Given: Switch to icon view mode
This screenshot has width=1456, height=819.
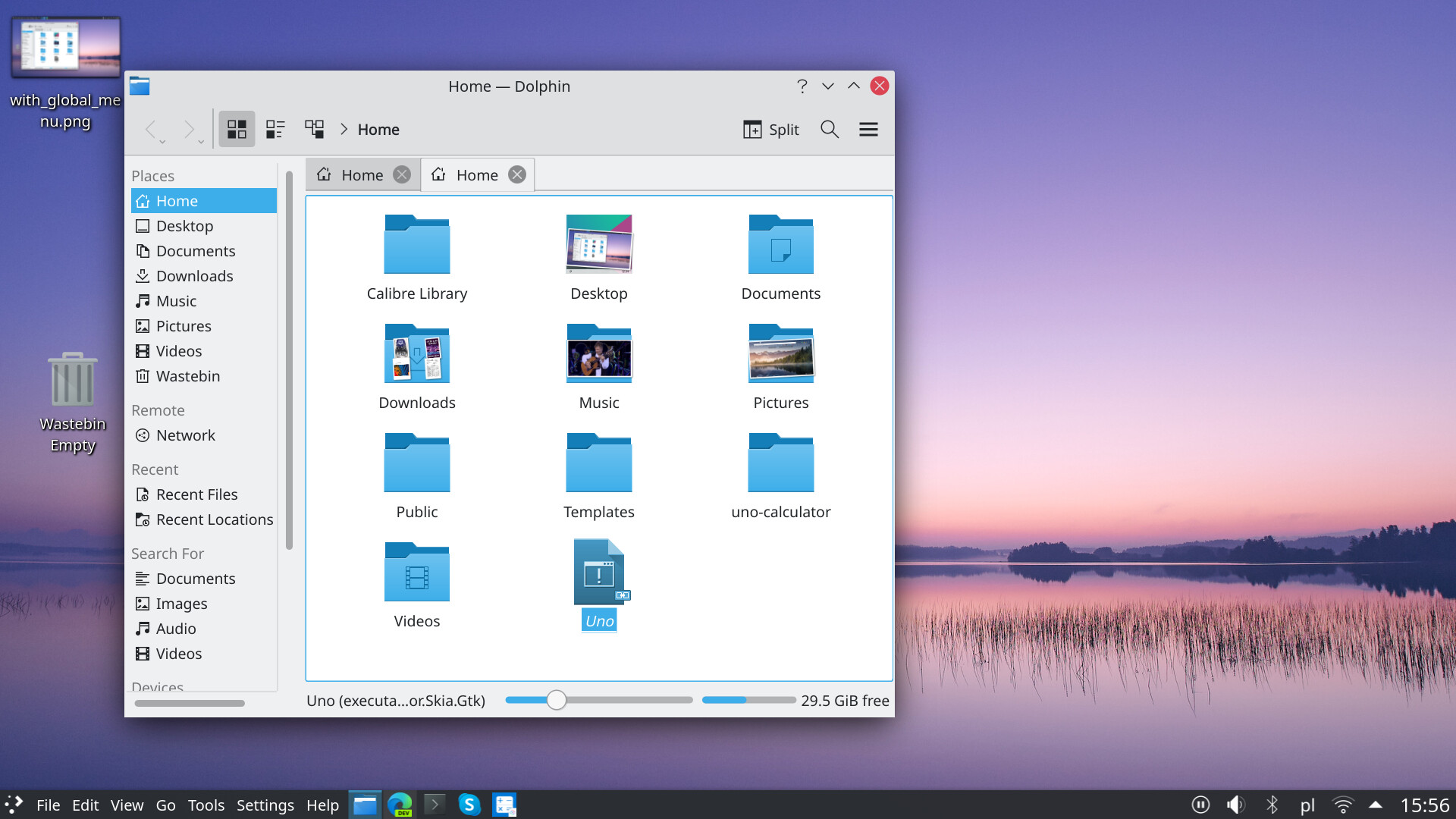Looking at the screenshot, I should tap(236, 128).
